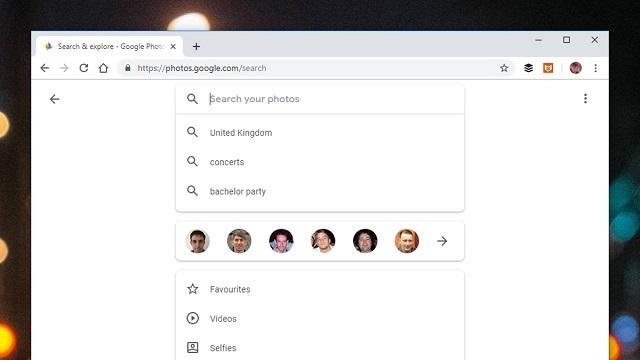Pick the bachelor party suggestion
Viewport: 640px width, 360px height.
[x=320, y=191]
